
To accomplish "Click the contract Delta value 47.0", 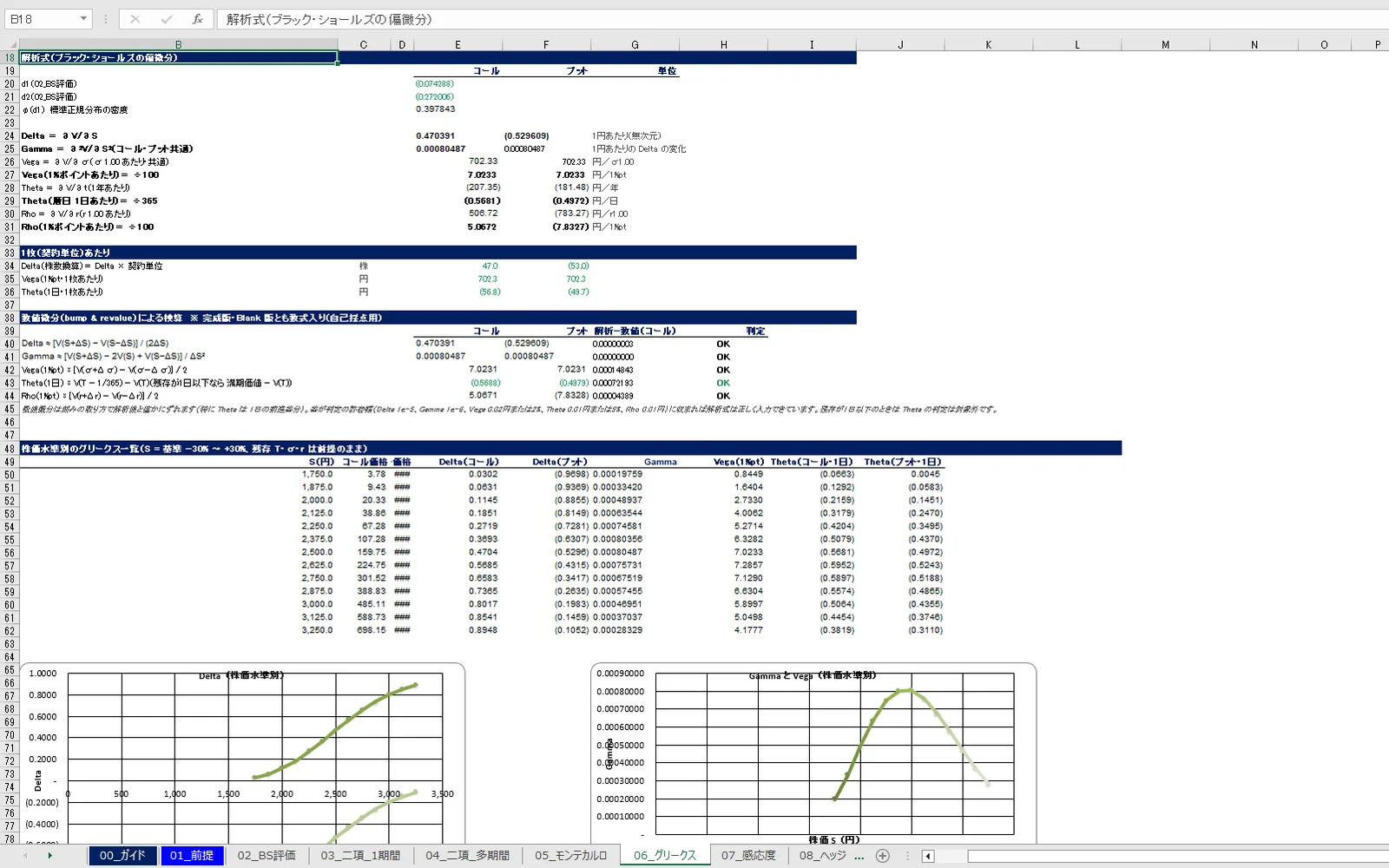I will coord(490,266).
